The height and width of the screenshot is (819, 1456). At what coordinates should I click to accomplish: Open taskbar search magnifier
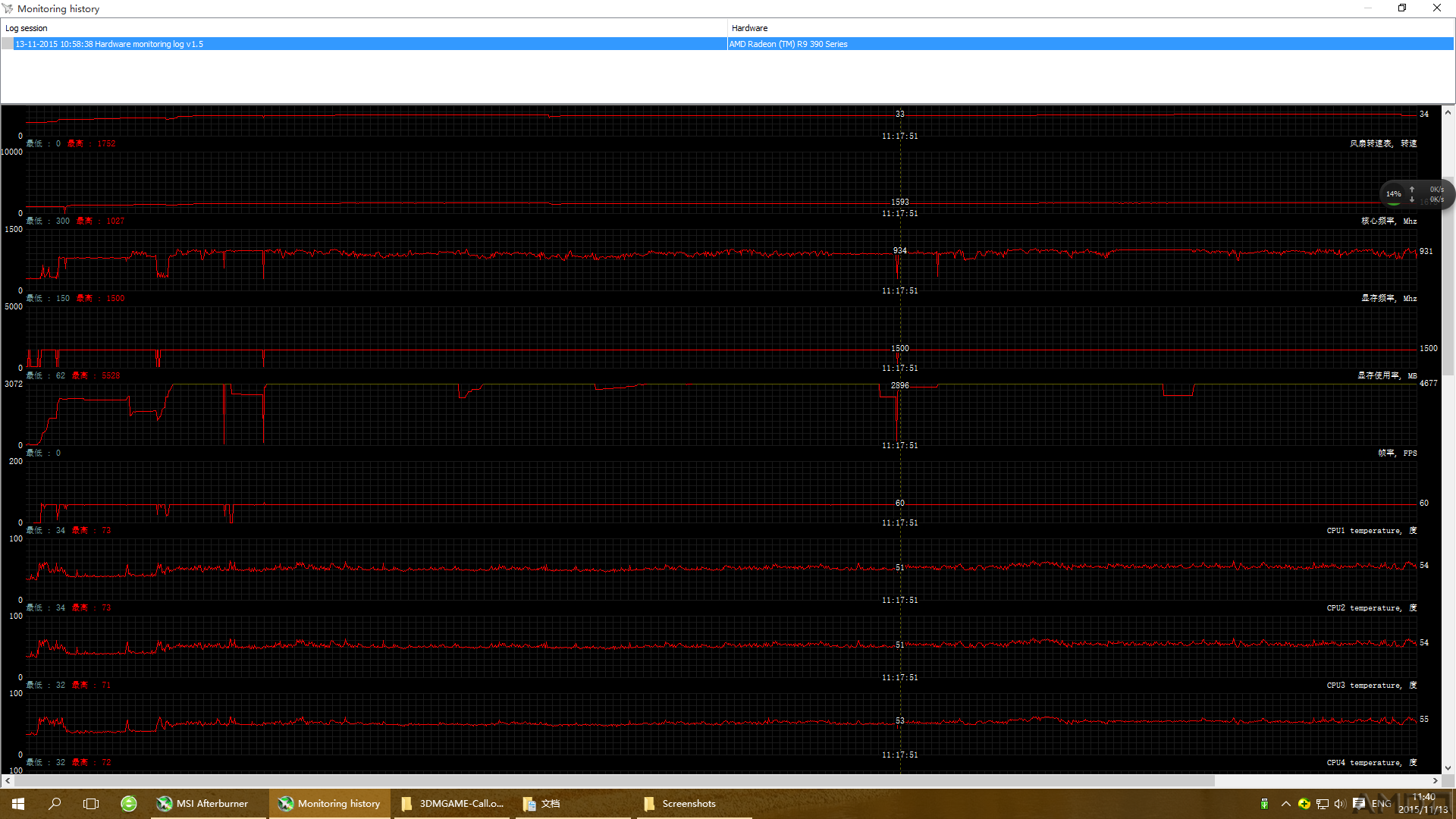tap(55, 804)
